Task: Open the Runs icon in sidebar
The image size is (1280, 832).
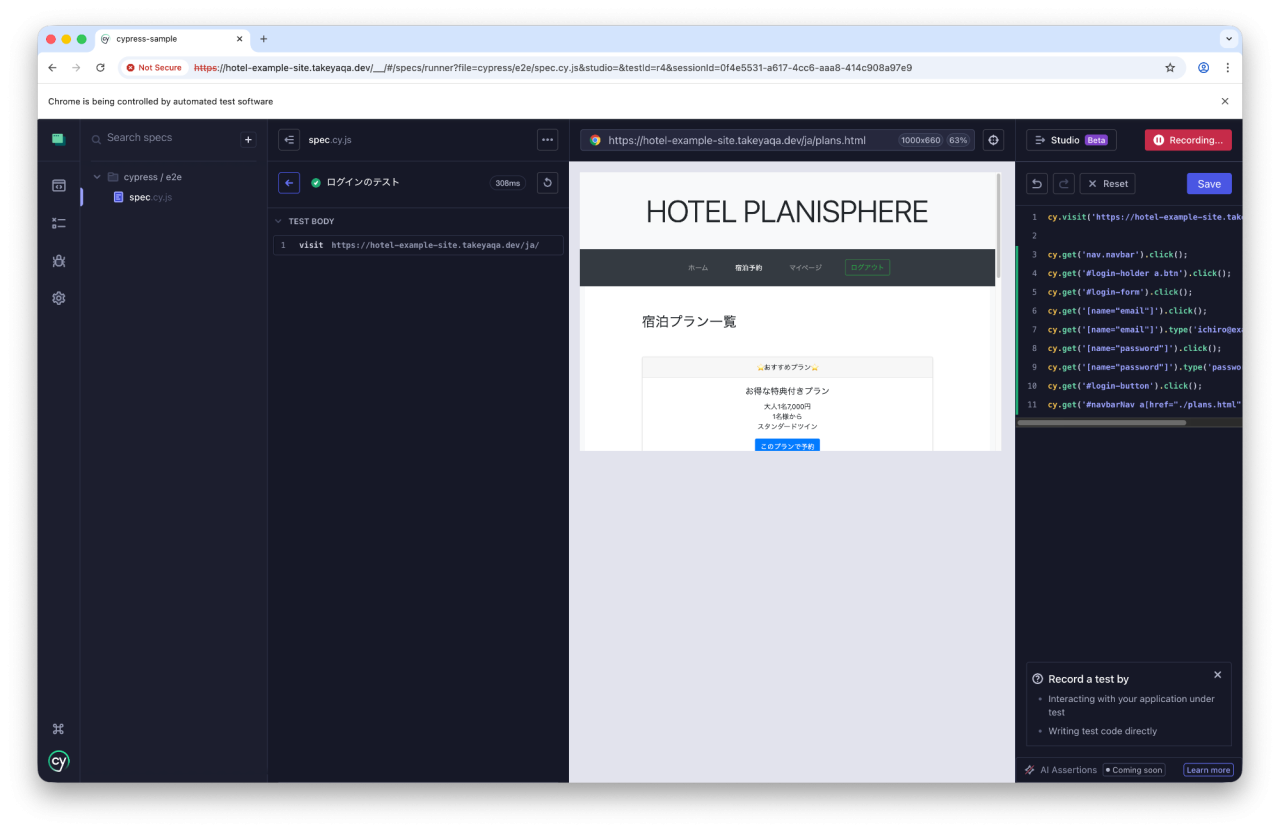Action: [x=59, y=223]
